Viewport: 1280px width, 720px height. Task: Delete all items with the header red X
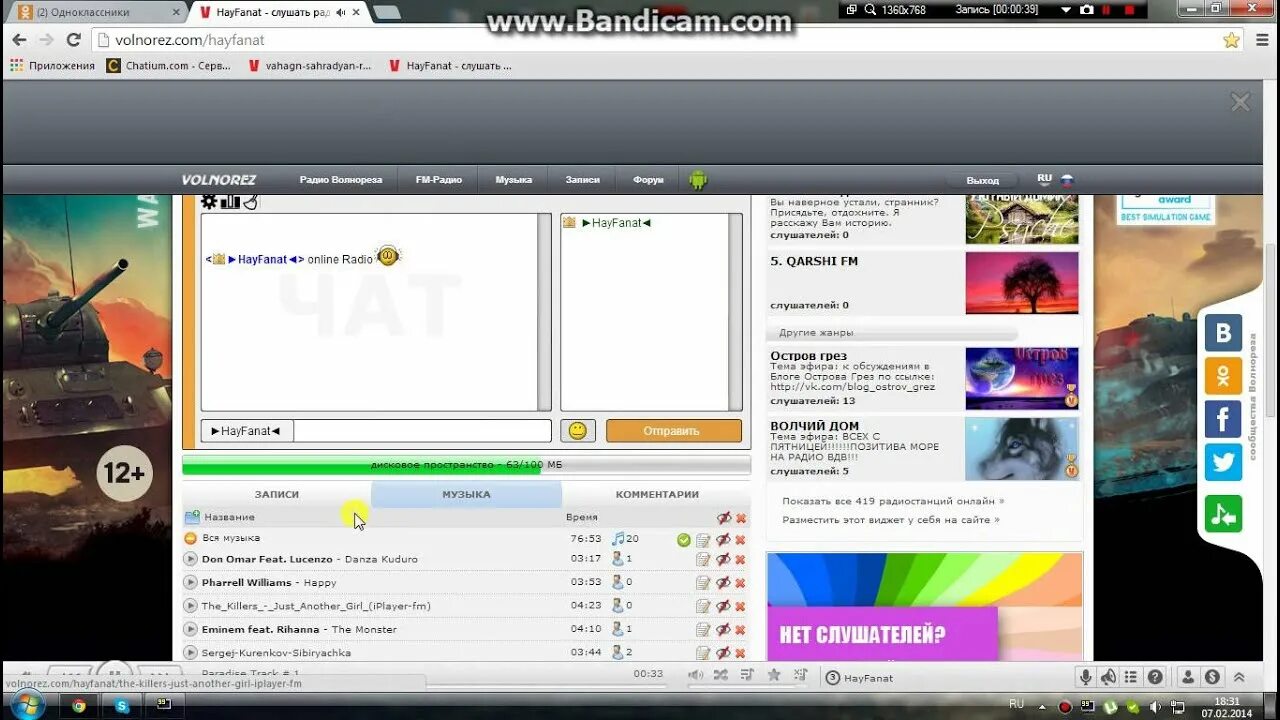(x=741, y=518)
